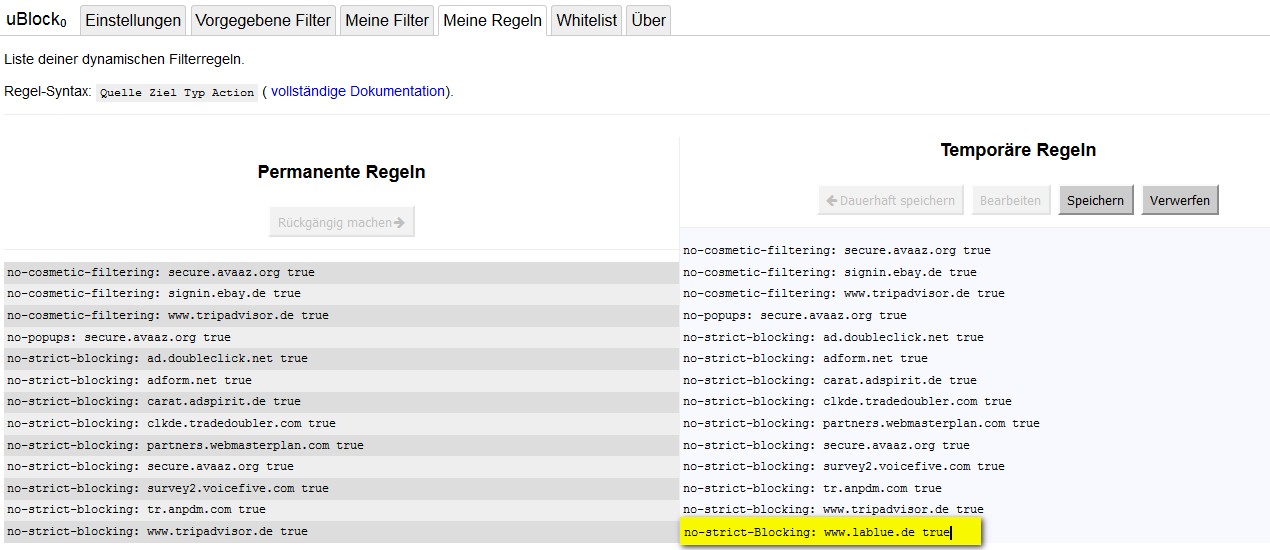Click the temporary adform.net strict-blocking rule
1270x550 pixels.
(x=805, y=358)
